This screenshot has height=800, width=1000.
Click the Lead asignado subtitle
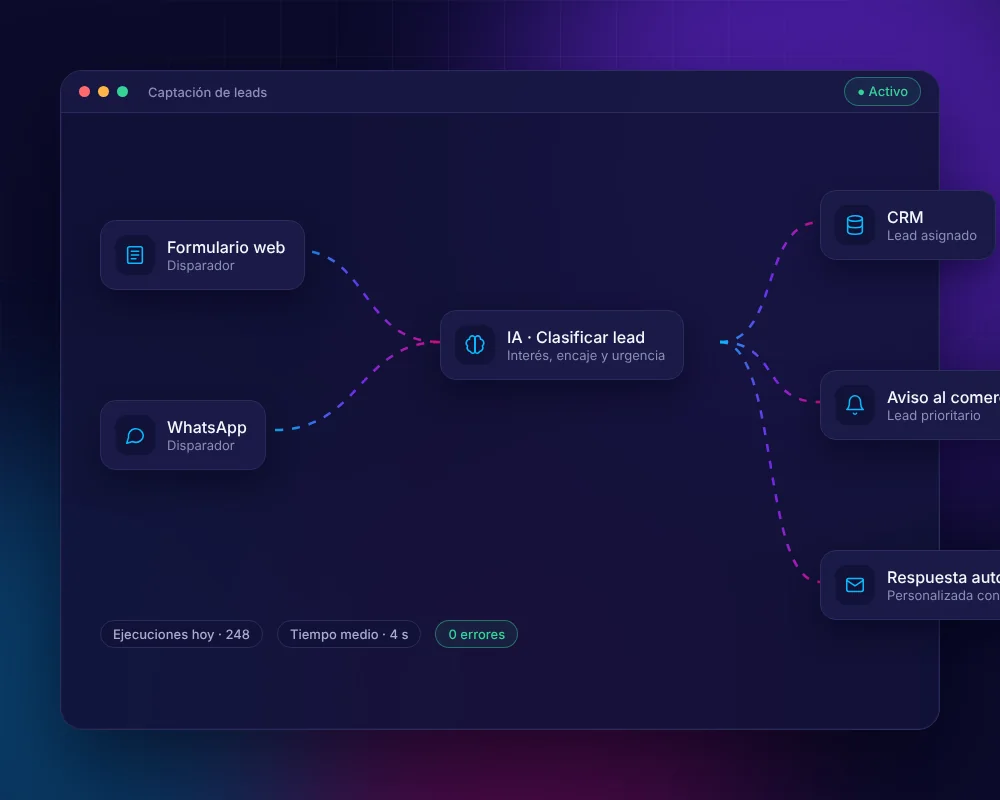931,235
